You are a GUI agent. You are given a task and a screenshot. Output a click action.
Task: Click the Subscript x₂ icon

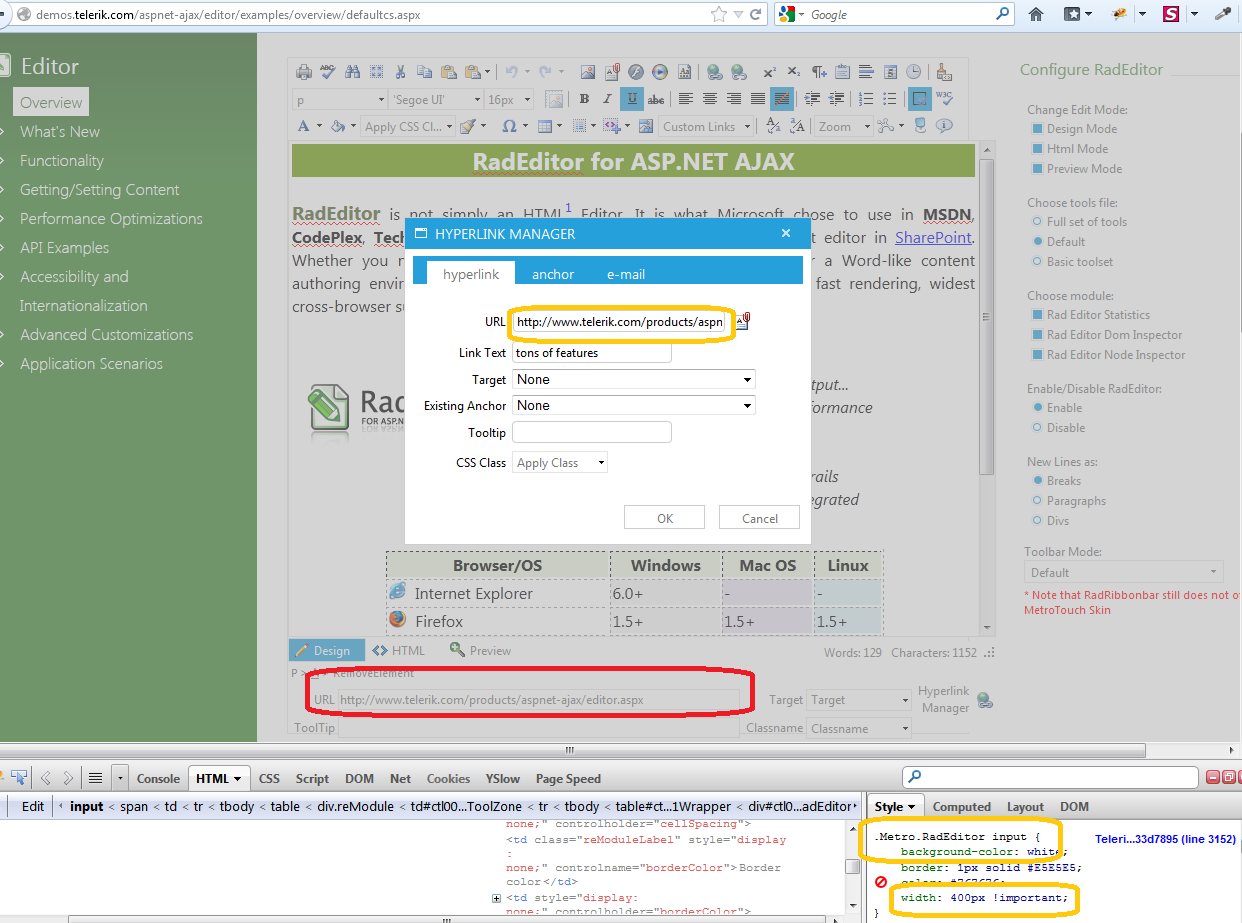[793, 72]
